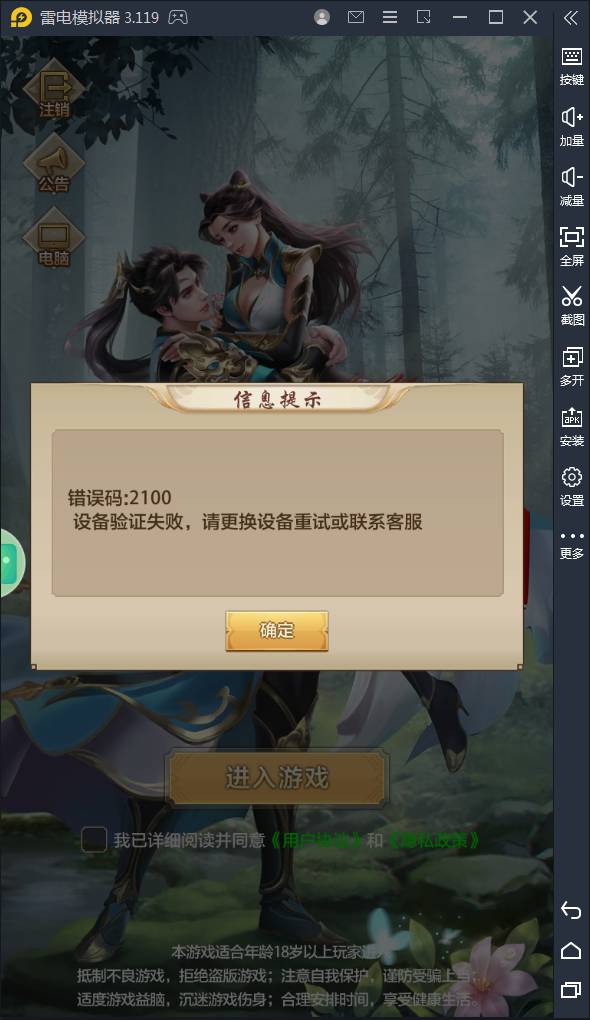The width and height of the screenshot is (590, 1020).
Task: Install an APK using 安装 icon
Action: (x=572, y=427)
